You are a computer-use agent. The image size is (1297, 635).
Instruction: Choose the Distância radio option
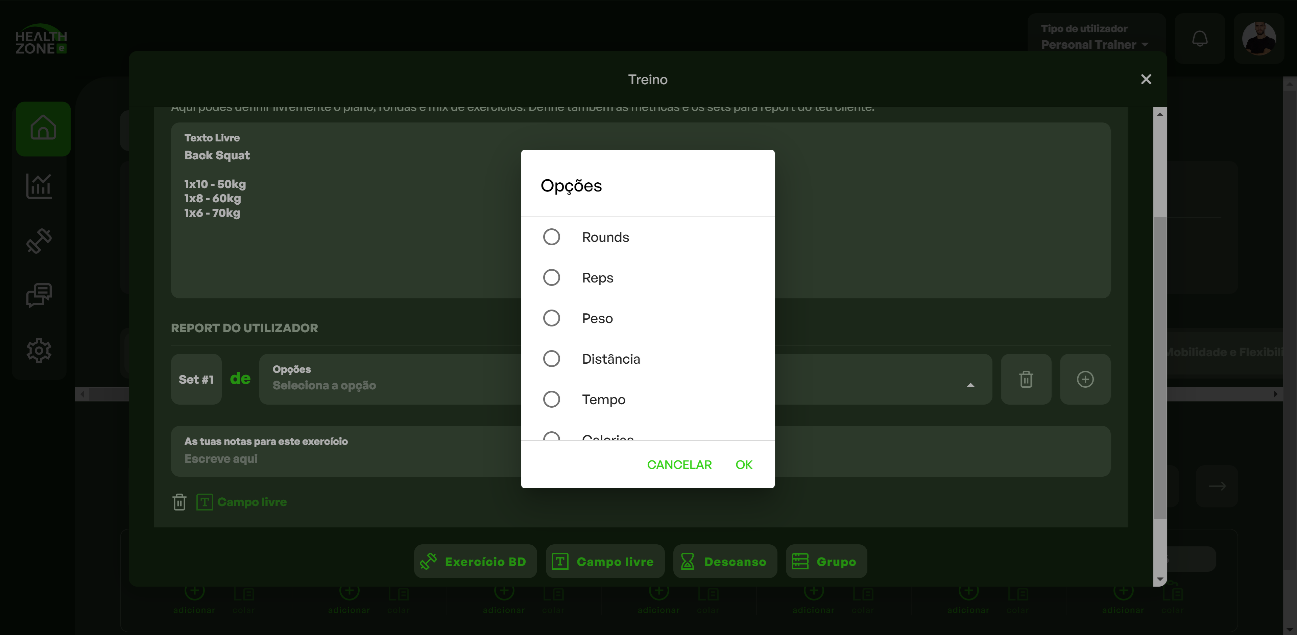tap(551, 359)
